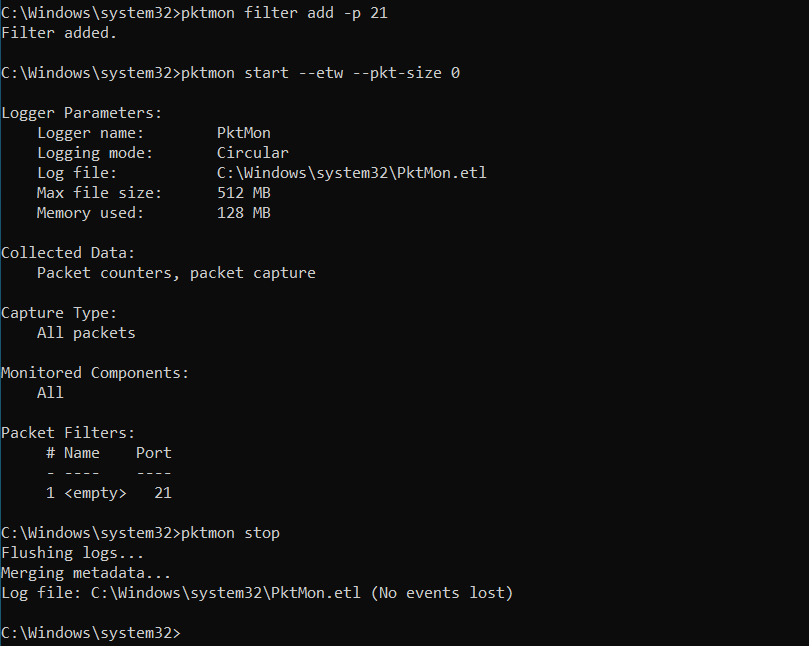Select 'pktmon start --etw --pkt-size 0' command text
The height and width of the screenshot is (646, 809).
[320, 73]
